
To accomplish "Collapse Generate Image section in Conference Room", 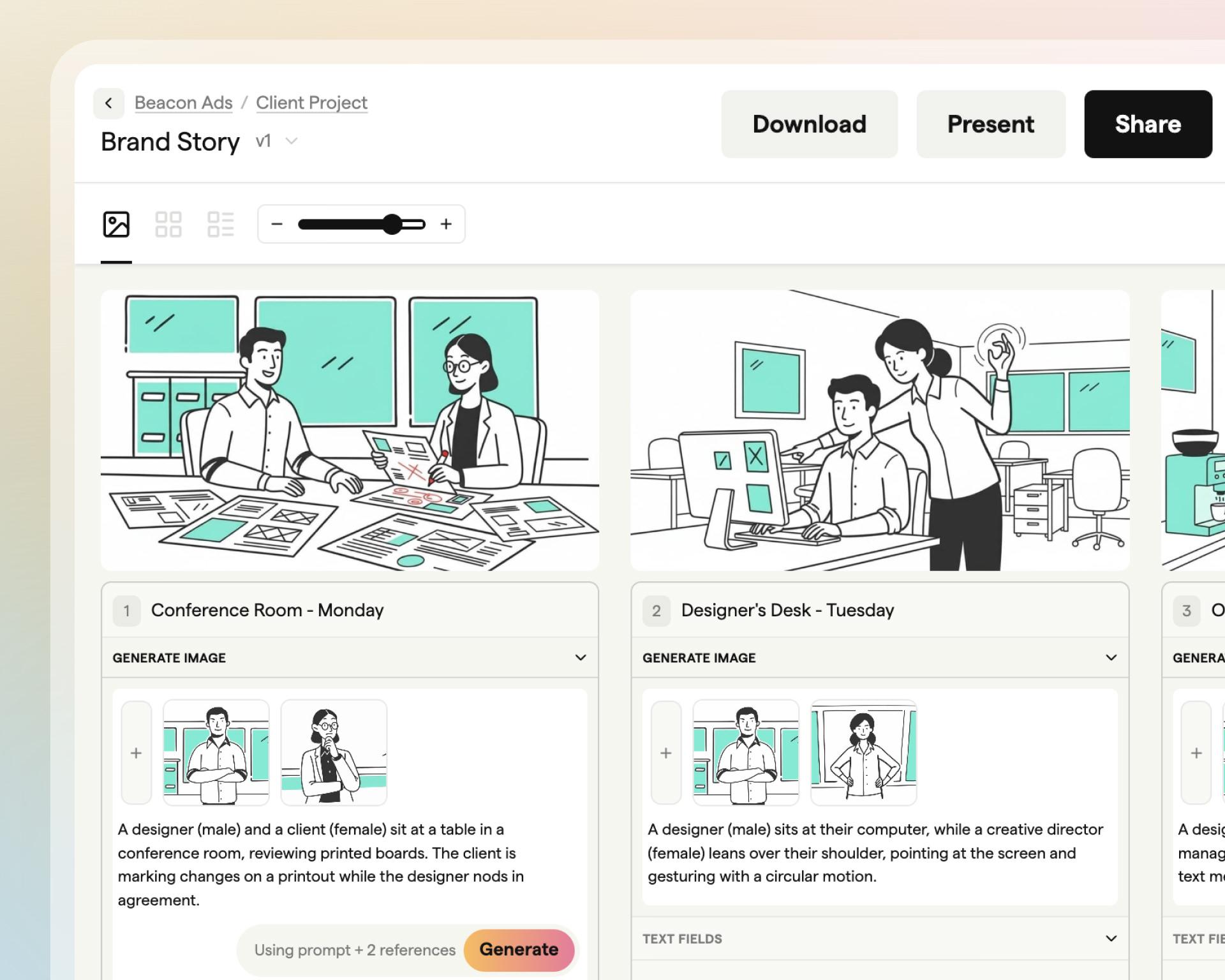I will [x=581, y=658].
